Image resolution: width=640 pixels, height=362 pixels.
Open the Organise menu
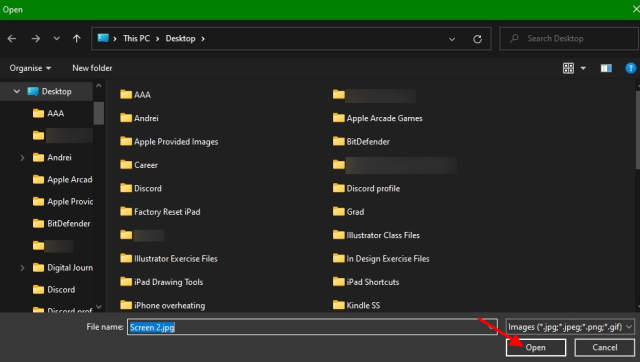click(x=30, y=68)
